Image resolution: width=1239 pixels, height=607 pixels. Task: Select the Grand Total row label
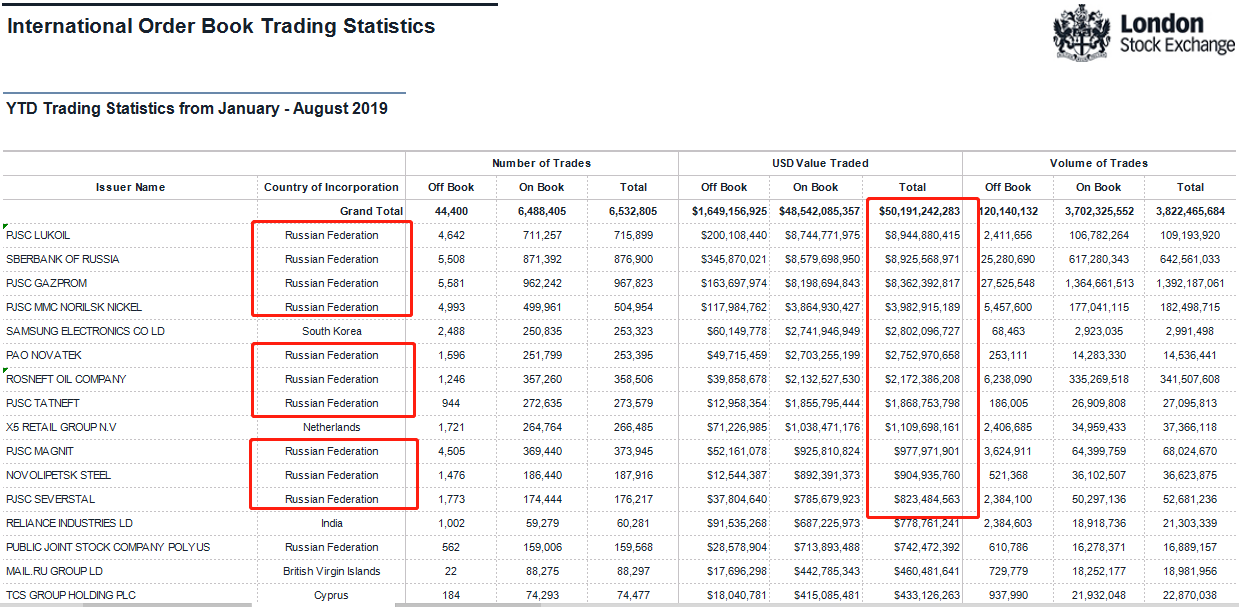[371, 211]
